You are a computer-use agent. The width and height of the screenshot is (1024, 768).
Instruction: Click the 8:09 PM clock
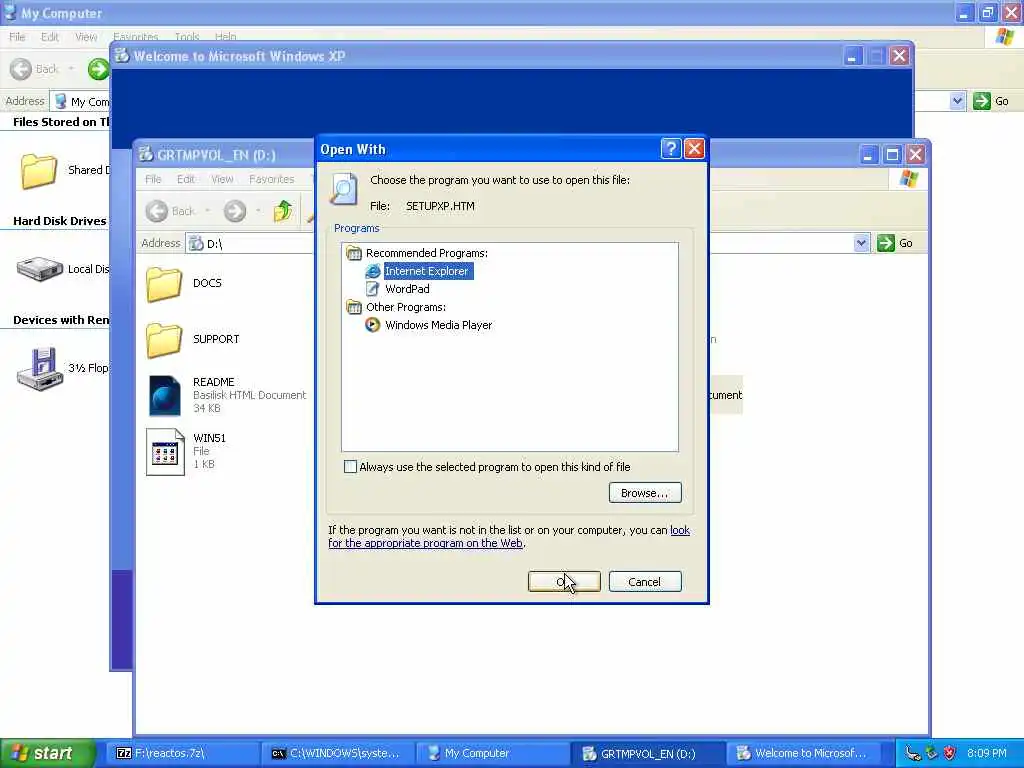click(x=987, y=753)
